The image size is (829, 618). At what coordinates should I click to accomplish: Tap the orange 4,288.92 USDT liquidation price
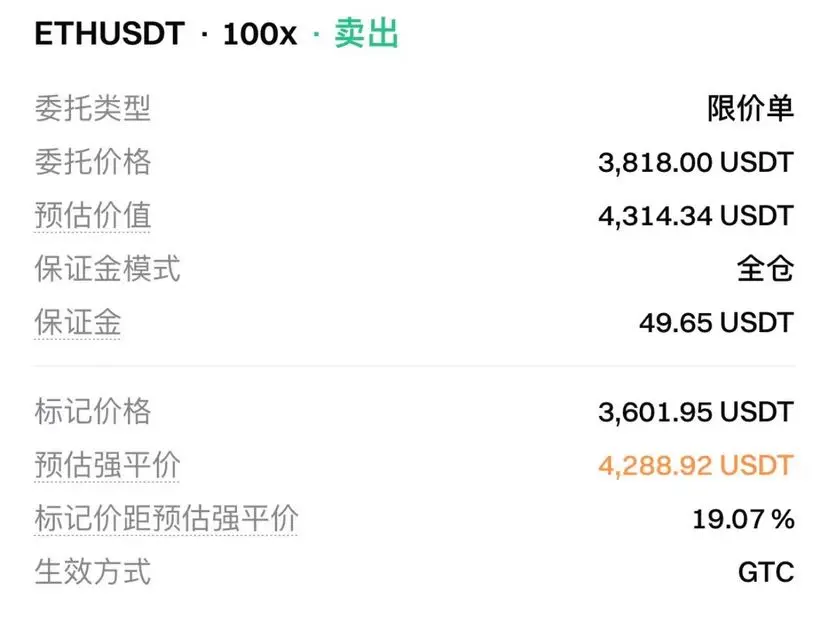point(696,465)
